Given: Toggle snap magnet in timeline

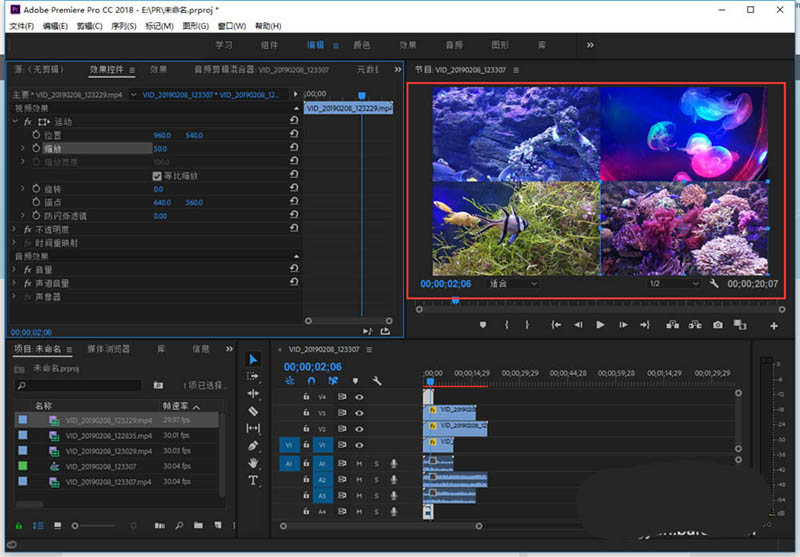Looking at the screenshot, I should 311,381.
